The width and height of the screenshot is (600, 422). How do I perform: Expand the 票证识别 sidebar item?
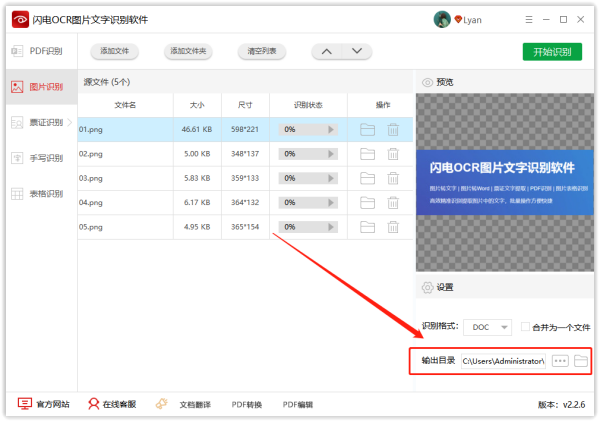(38, 122)
